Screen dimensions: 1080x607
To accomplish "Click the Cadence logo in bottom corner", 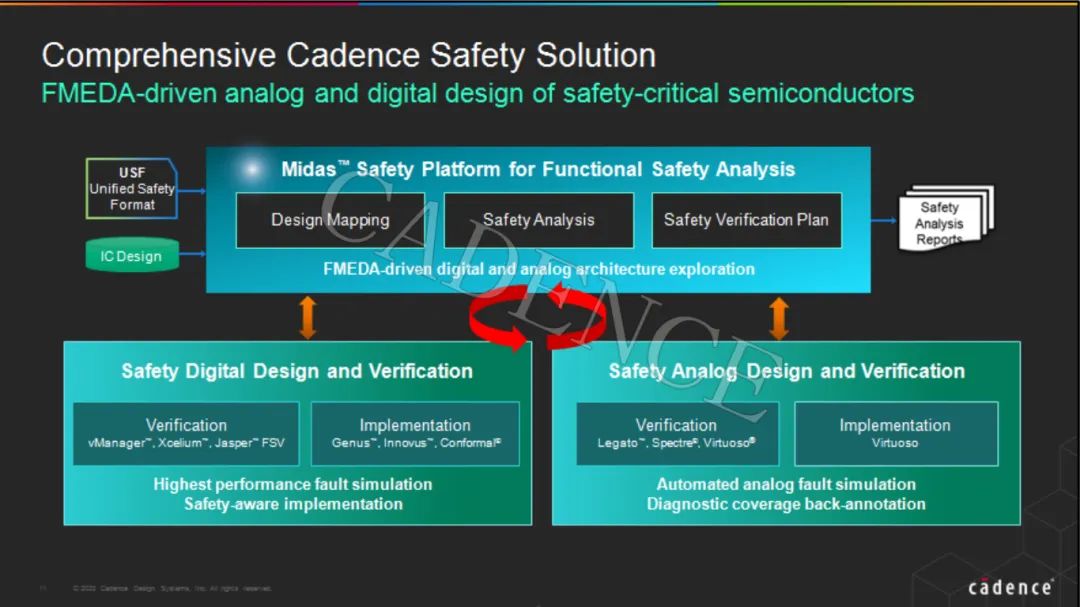I will (x=1010, y=587).
